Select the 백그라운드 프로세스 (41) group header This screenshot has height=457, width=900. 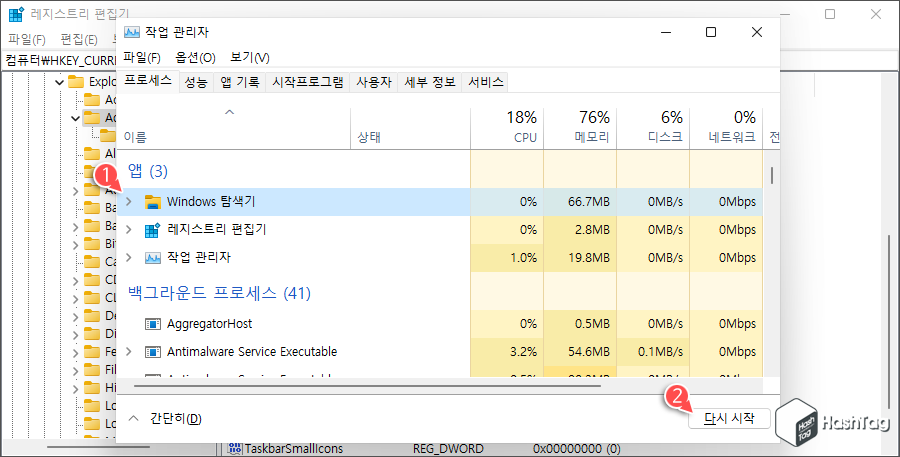(x=219, y=293)
